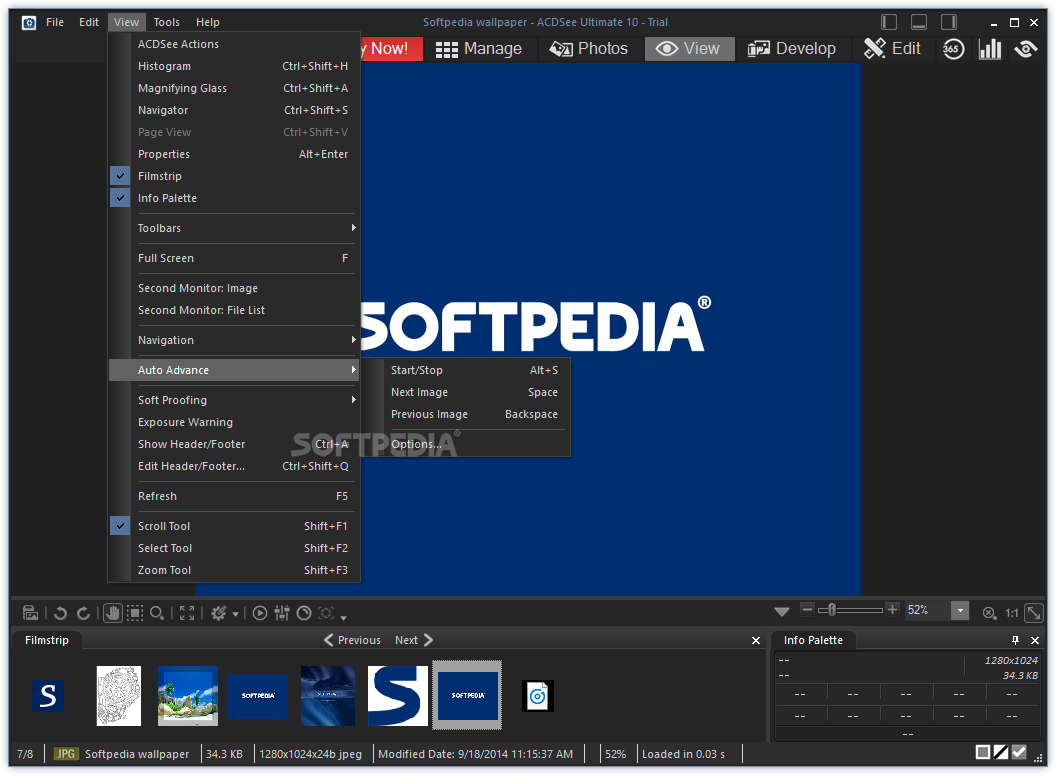Expand the Toolbars submenu
1056x775 pixels.
[x=233, y=228]
